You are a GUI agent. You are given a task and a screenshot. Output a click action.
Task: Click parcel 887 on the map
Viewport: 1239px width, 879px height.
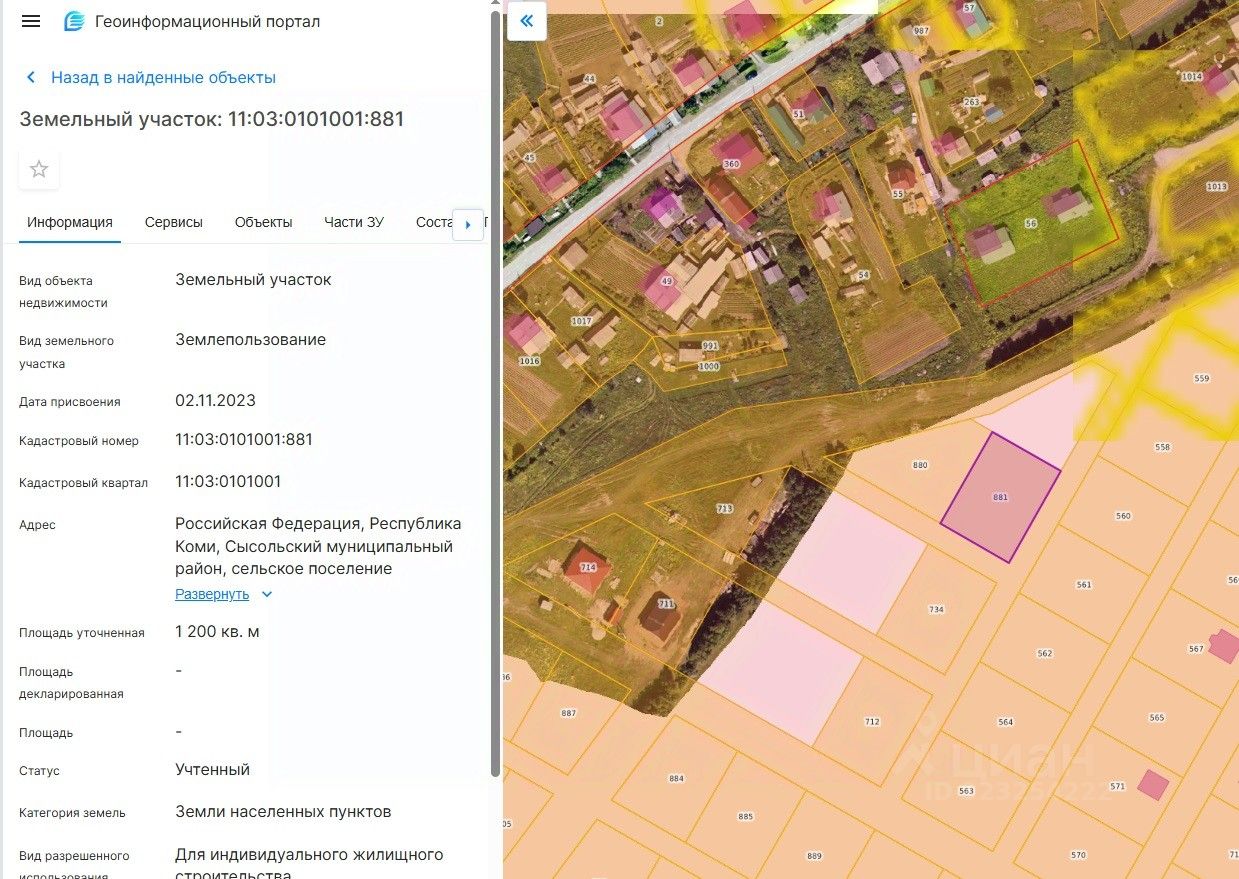pyautogui.click(x=569, y=713)
